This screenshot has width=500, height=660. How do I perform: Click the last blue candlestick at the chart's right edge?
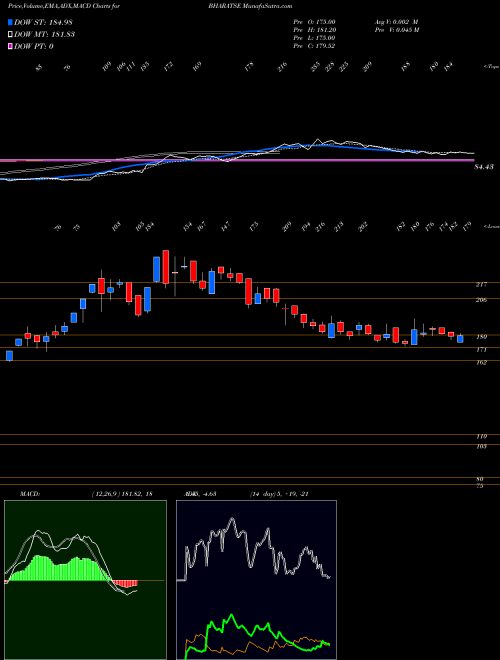pyautogui.click(x=460, y=339)
